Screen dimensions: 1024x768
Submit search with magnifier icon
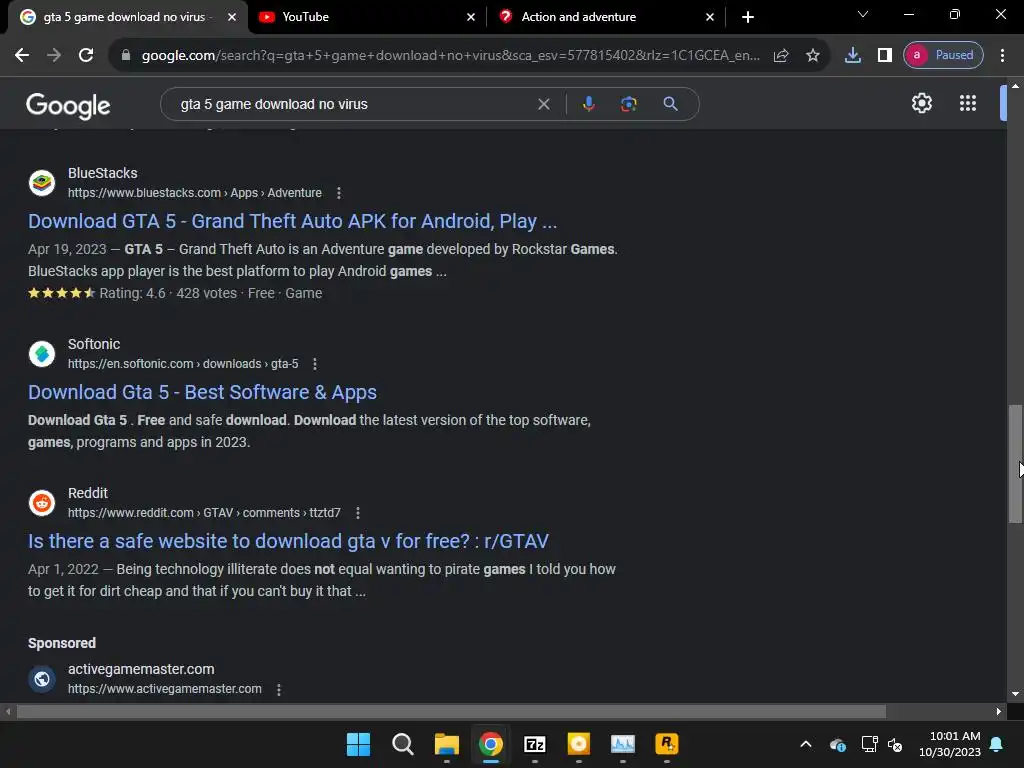670,104
